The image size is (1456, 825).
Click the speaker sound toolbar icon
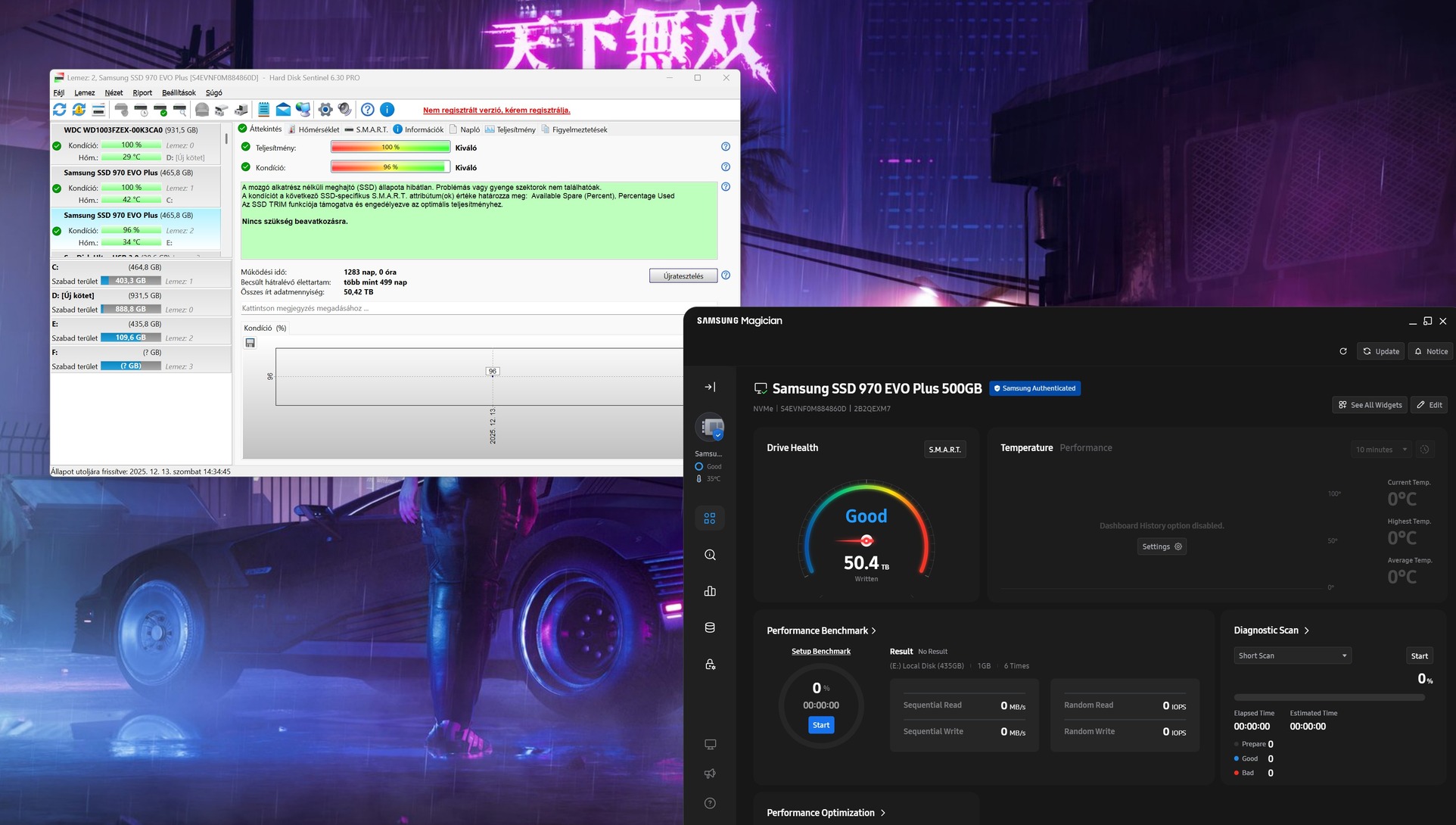pos(345,110)
